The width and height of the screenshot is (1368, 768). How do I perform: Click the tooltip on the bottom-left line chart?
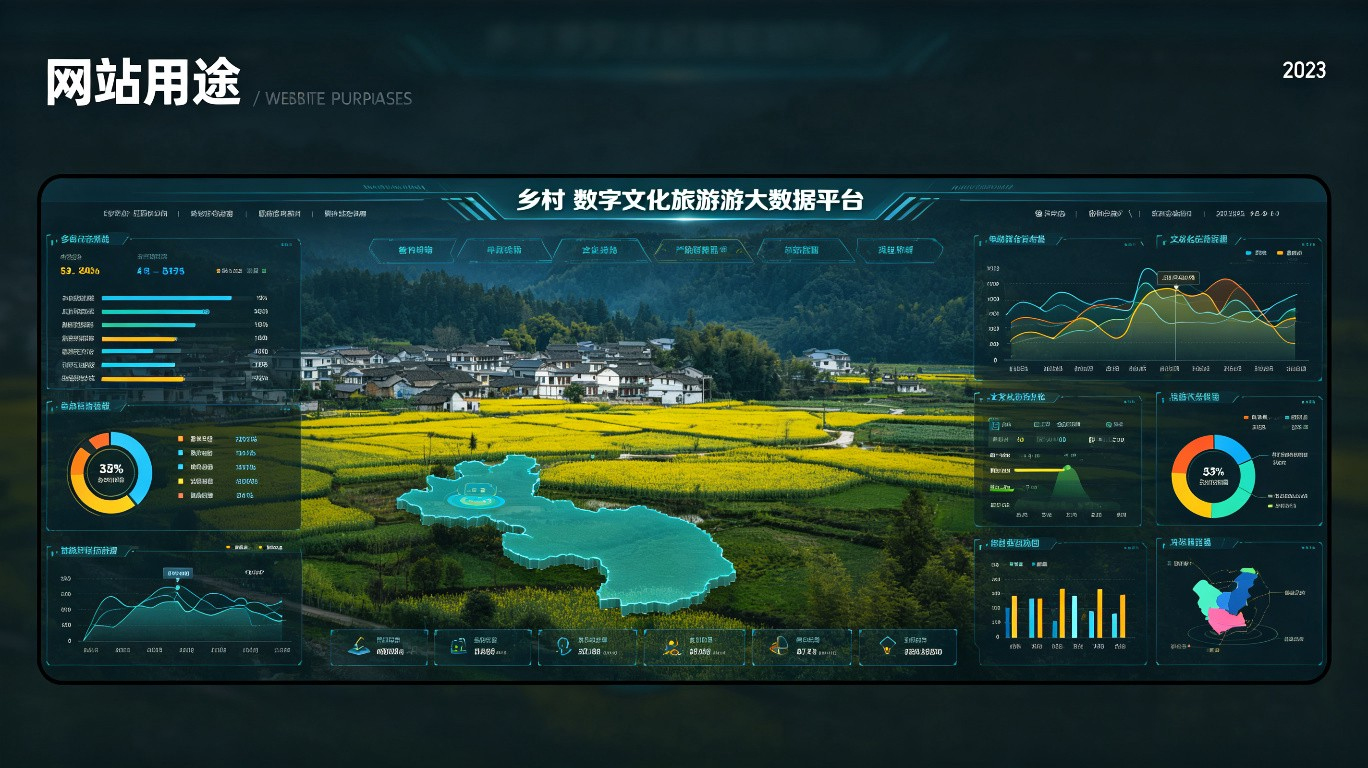(x=178, y=573)
